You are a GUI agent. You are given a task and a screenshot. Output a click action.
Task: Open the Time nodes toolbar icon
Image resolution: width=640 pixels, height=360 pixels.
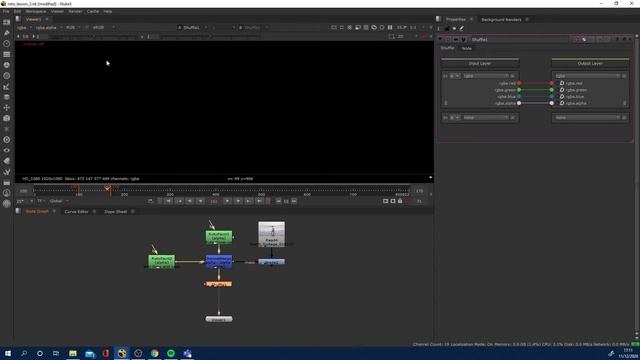7,43
